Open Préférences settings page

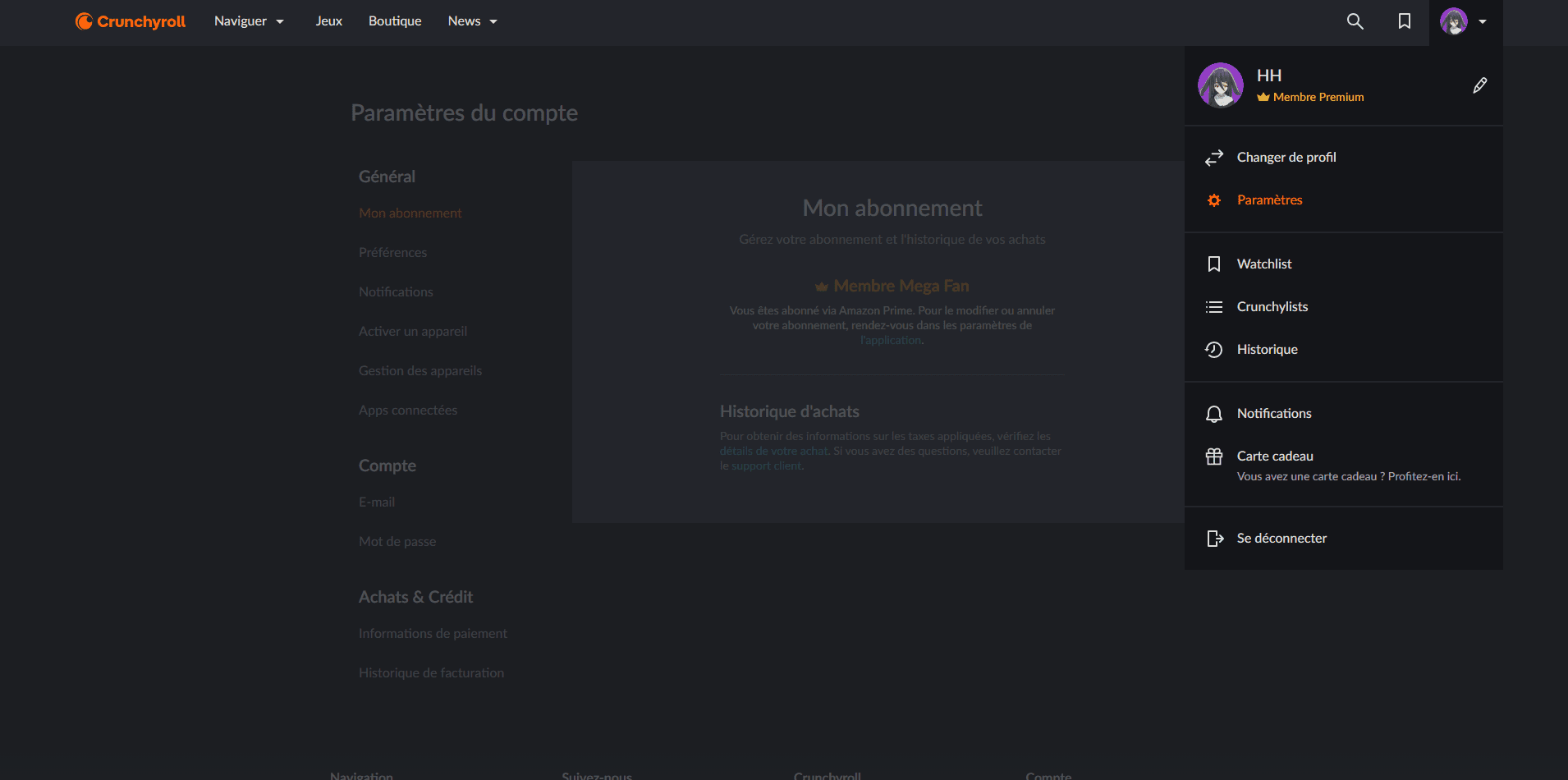pyautogui.click(x=392, y=253)
